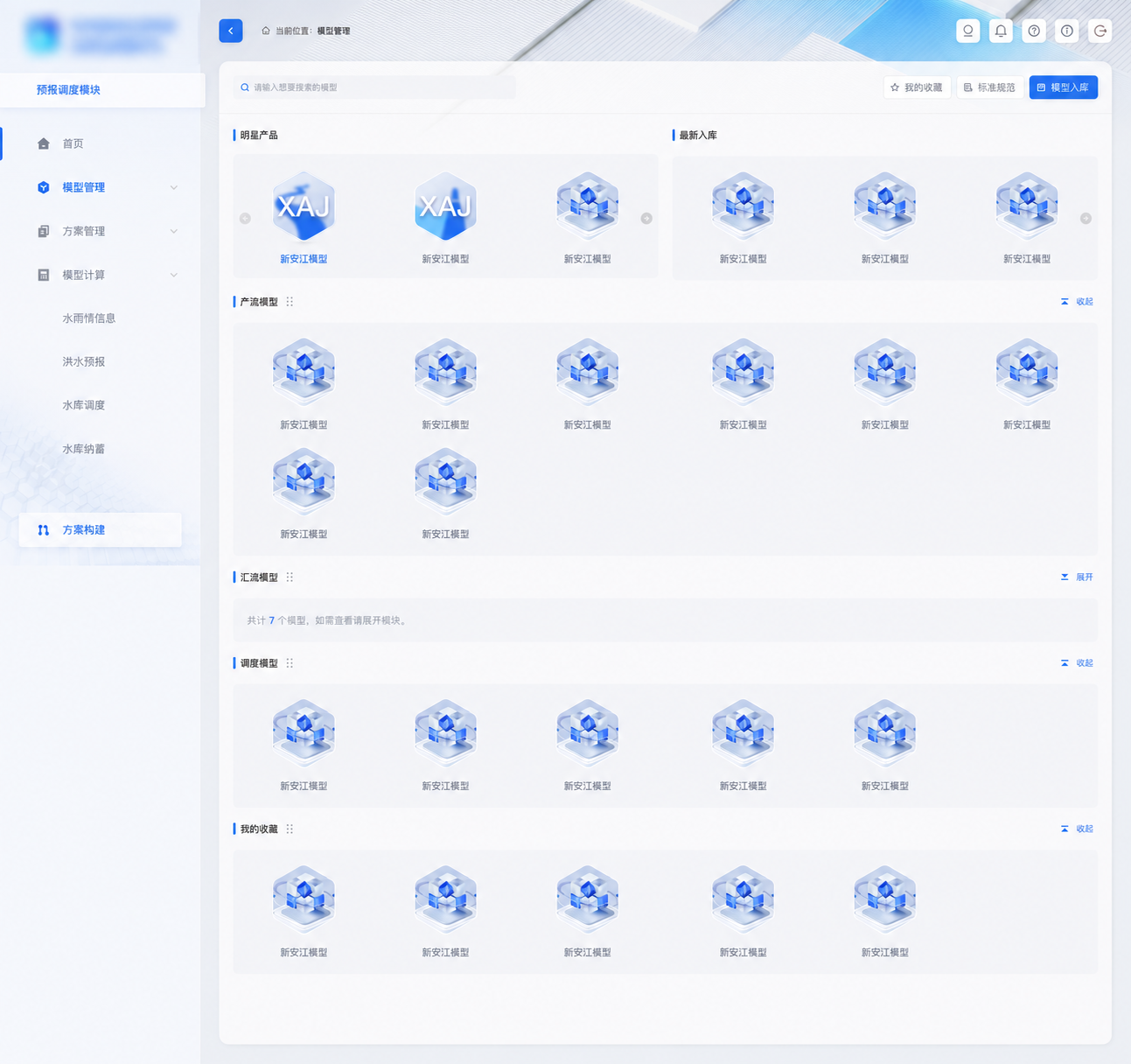Image resolution: width=1131 pixels, height=1064 pixels.
Task: Collapse the 我的收藏 section with 收起
Action: tap(1077, 829)
